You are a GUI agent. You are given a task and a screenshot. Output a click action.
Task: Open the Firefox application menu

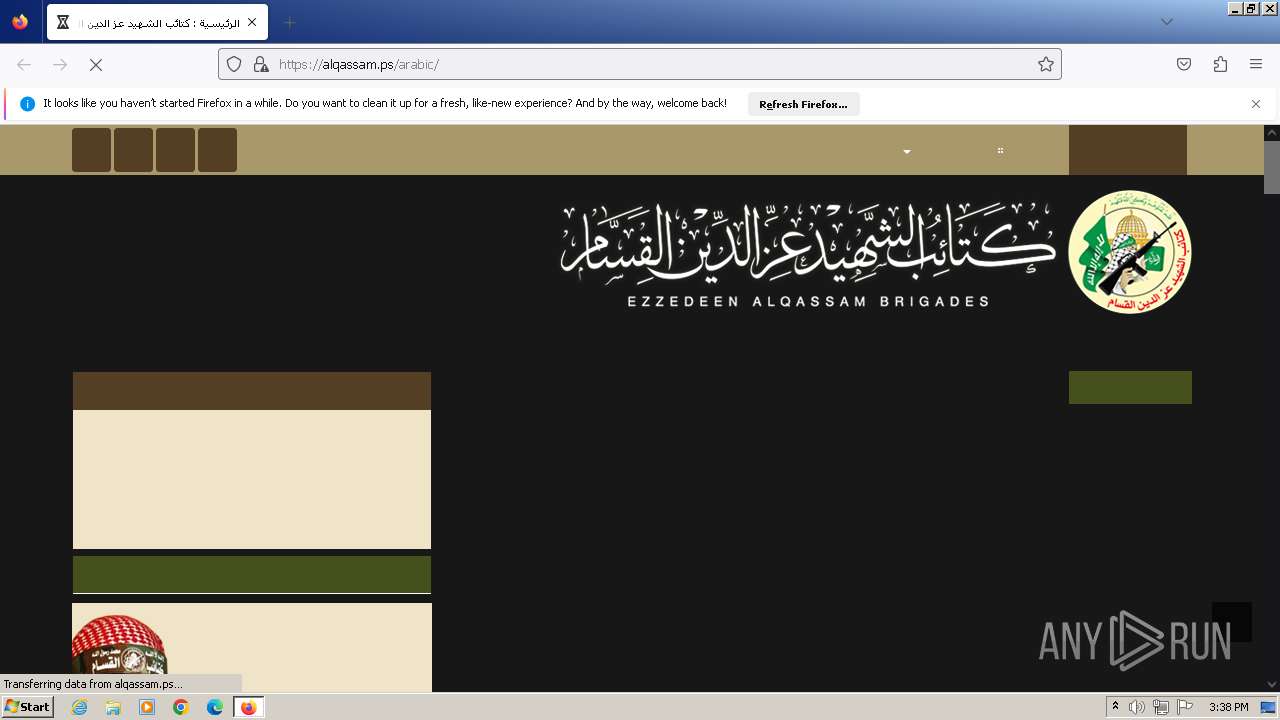1256,64
